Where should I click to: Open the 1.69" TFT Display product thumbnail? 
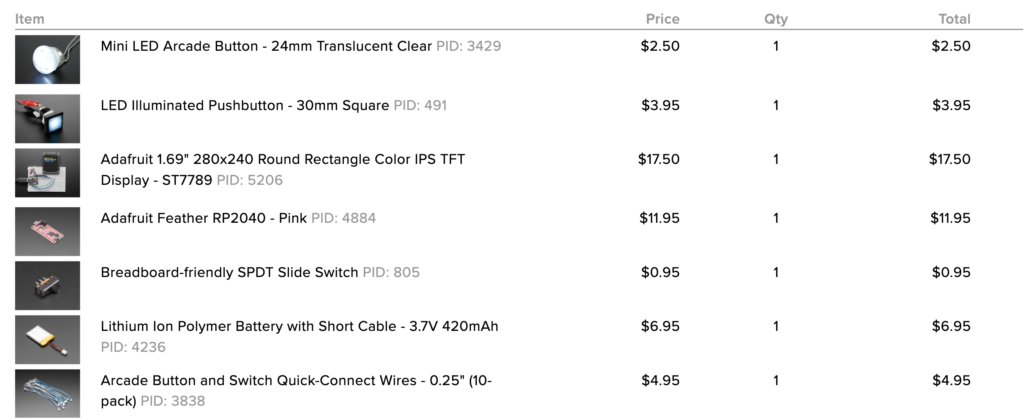pos(48,172)
